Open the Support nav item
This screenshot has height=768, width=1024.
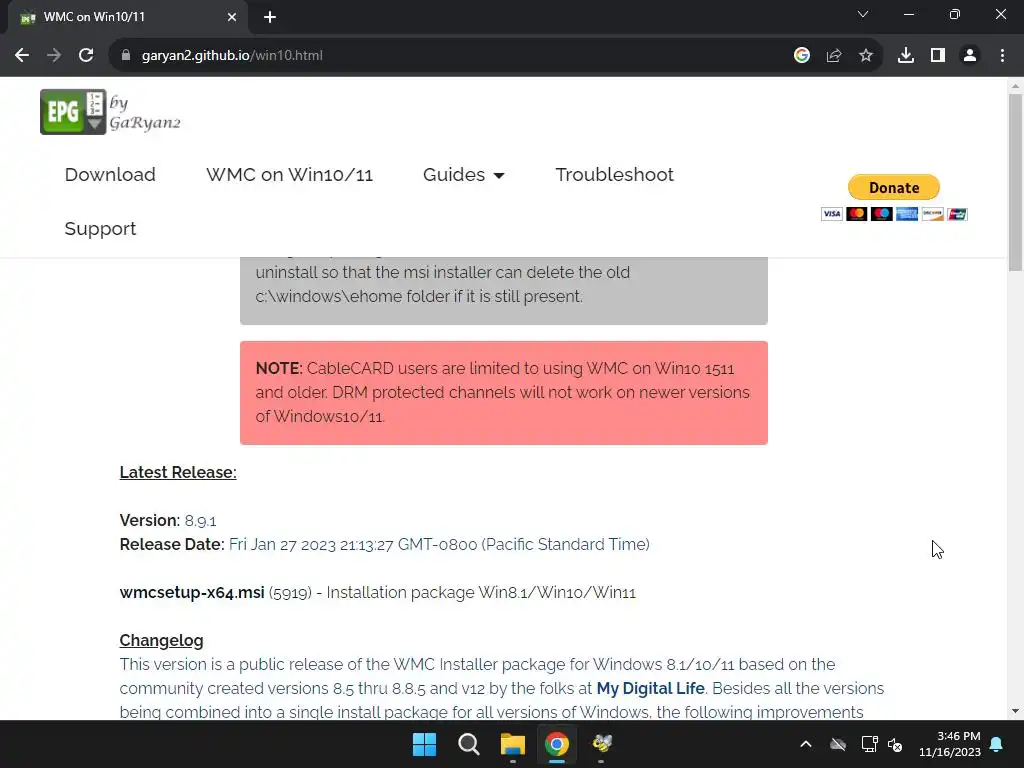click(101, 229)
